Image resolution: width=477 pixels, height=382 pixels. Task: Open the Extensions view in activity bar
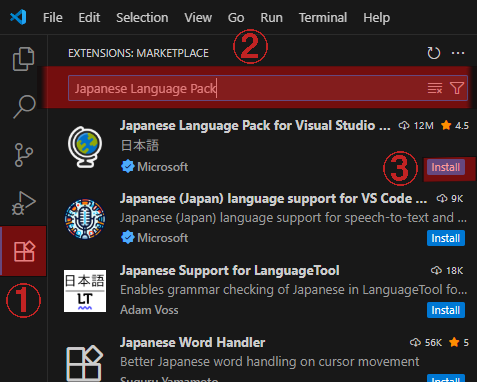[24, 251]
